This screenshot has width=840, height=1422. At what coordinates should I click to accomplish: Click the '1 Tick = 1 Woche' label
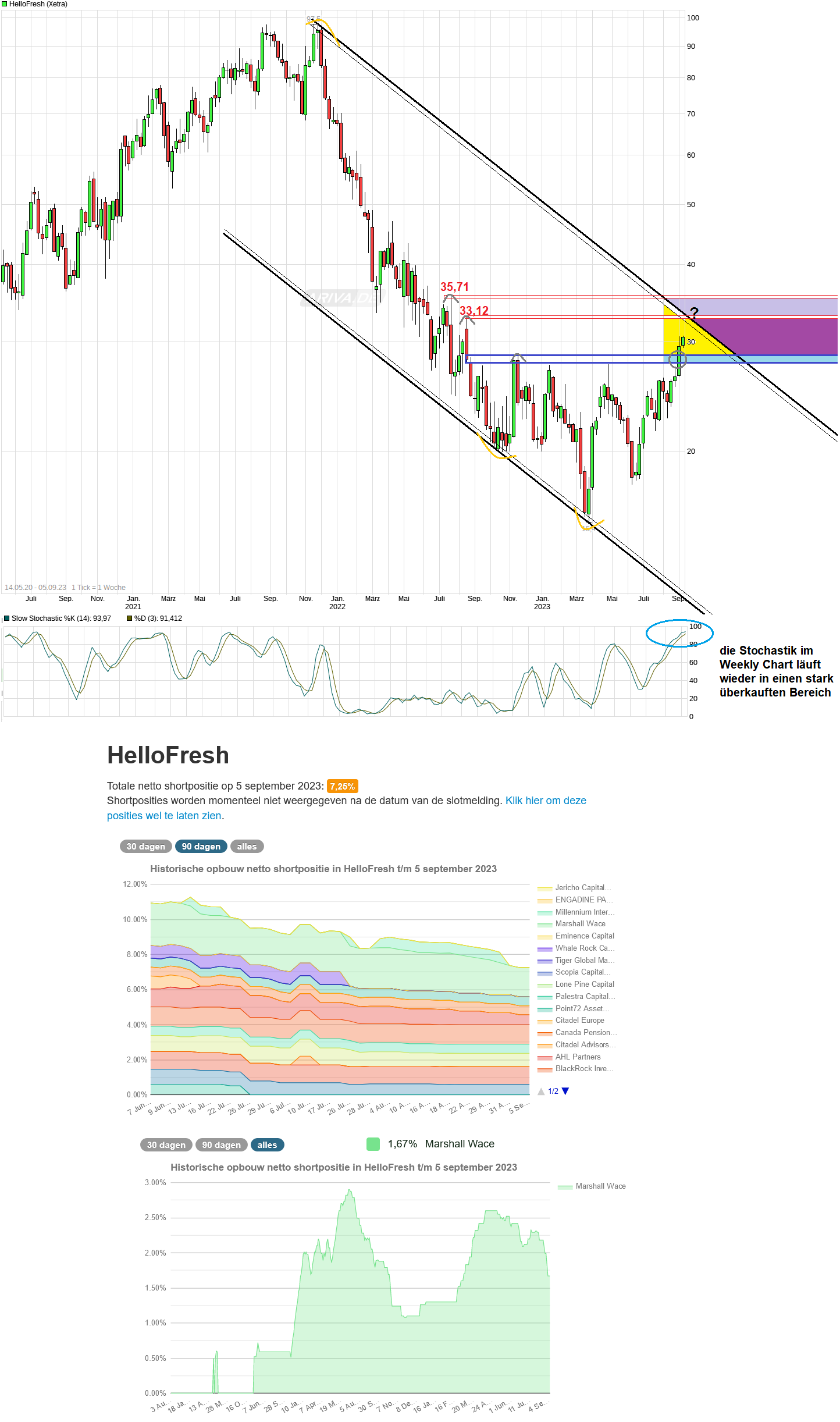click(x=98, y=588)
